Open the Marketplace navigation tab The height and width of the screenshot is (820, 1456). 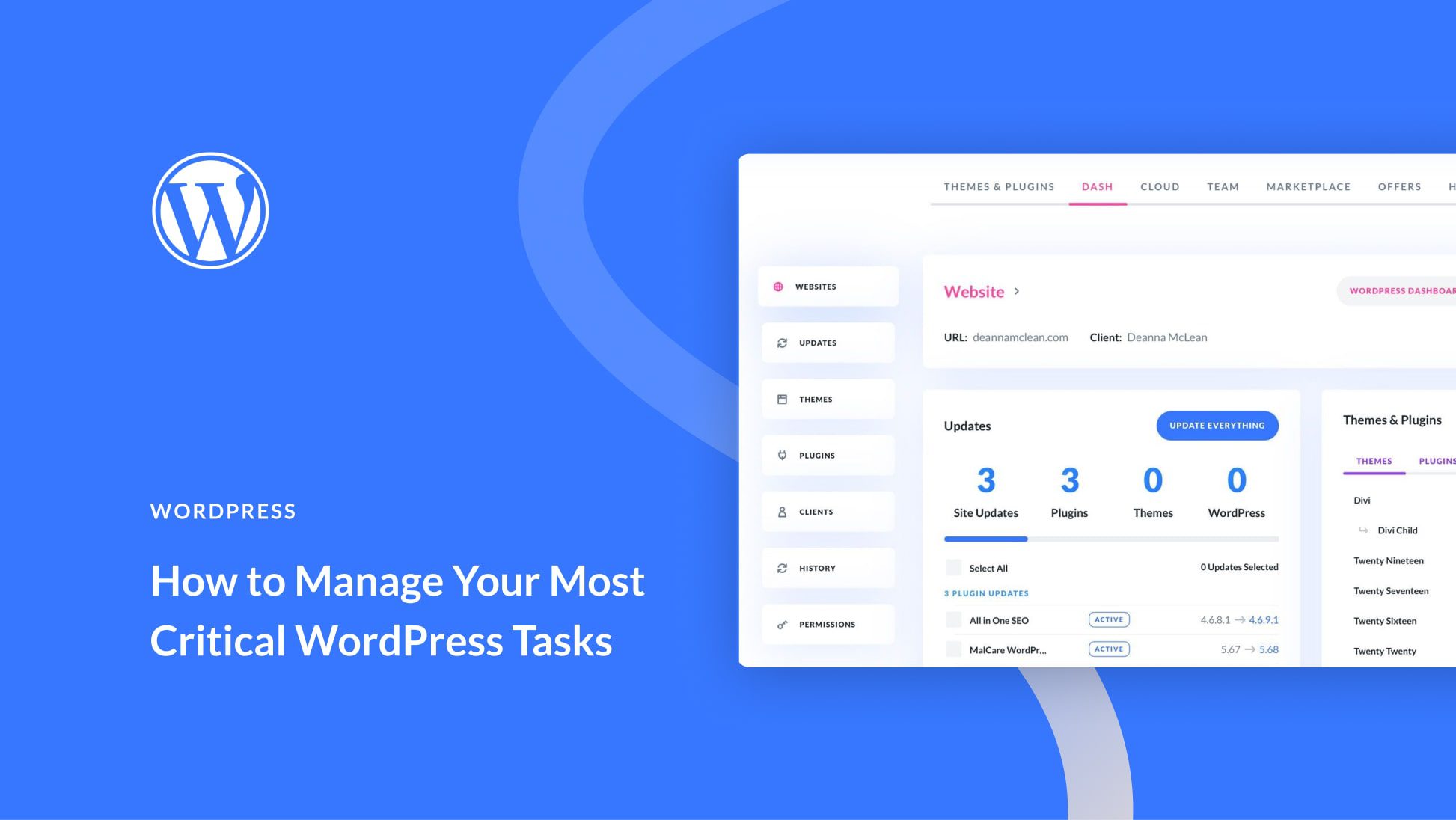coord(1308,187)
